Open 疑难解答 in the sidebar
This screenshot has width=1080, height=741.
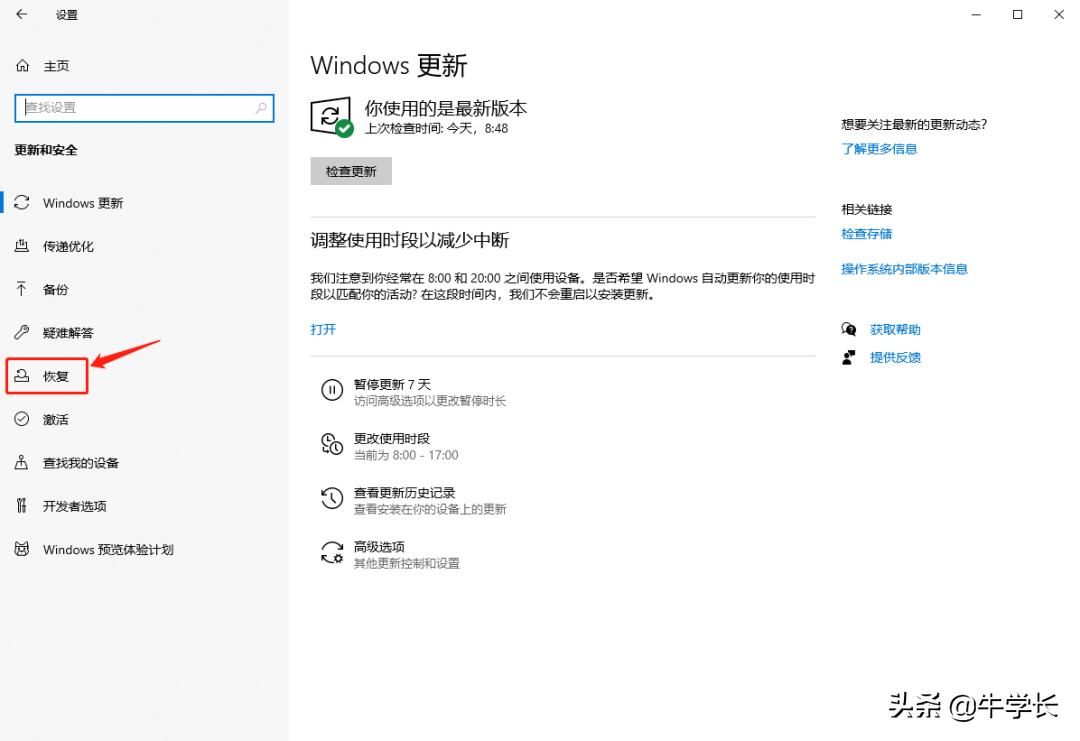[x=68, y=333]
